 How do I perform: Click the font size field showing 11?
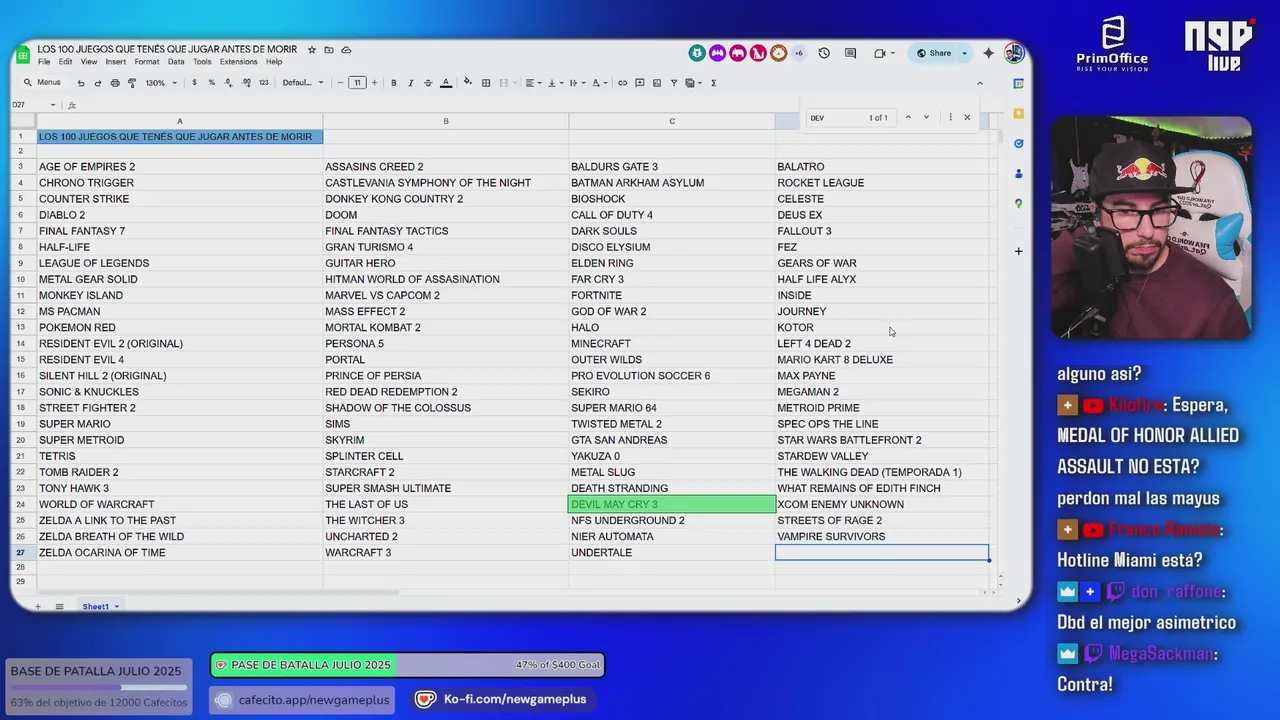(357, 83)
